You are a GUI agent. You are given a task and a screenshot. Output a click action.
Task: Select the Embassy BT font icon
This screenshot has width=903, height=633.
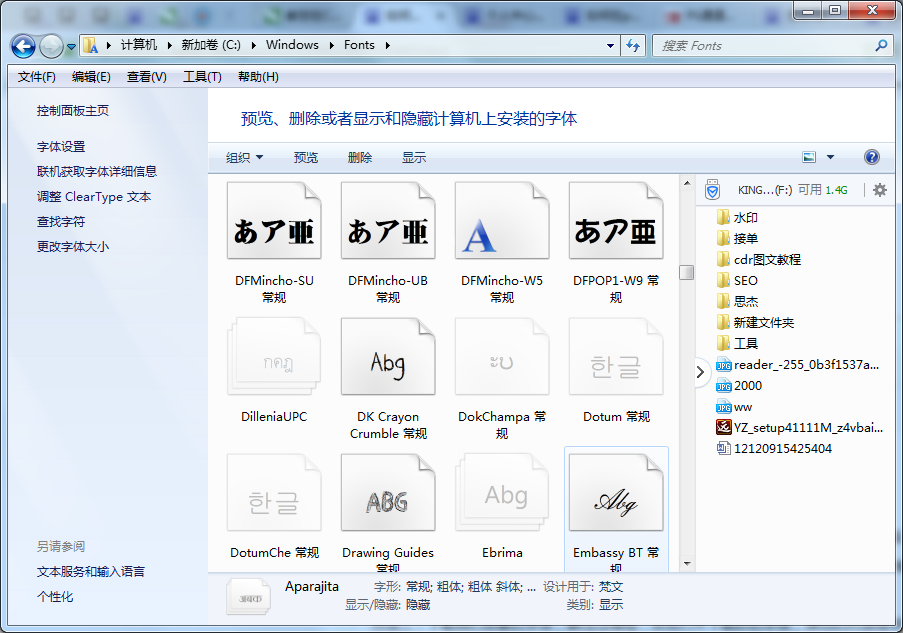616,492
